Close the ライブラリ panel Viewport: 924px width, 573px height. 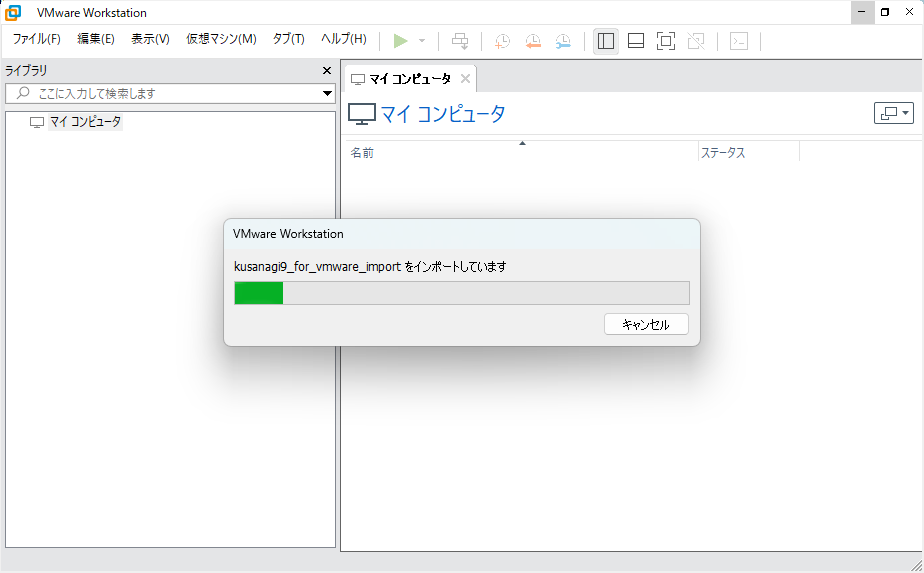[327, 71]
